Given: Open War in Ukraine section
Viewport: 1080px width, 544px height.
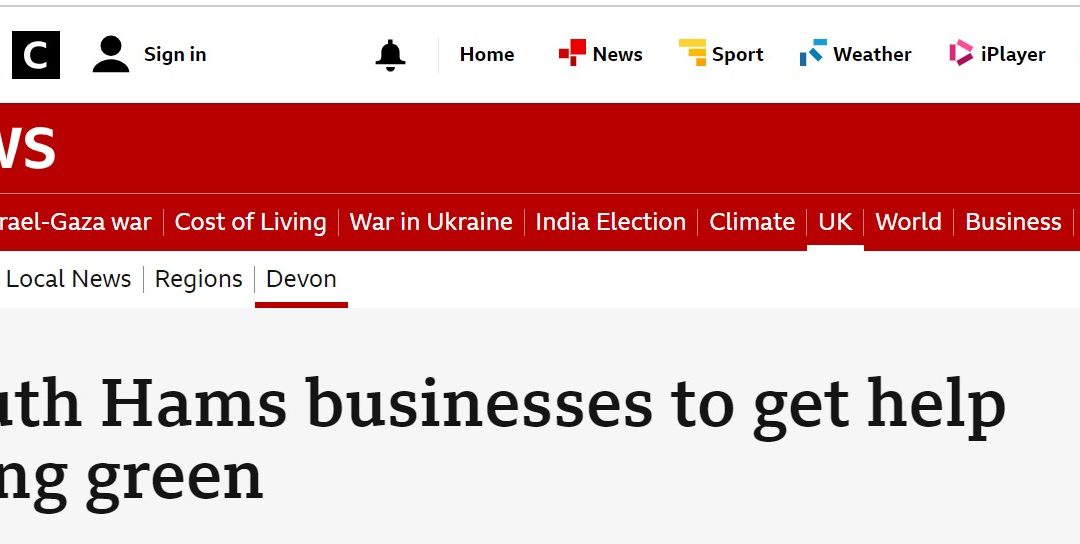Looking at the screenshot, I should pos(431,222).
